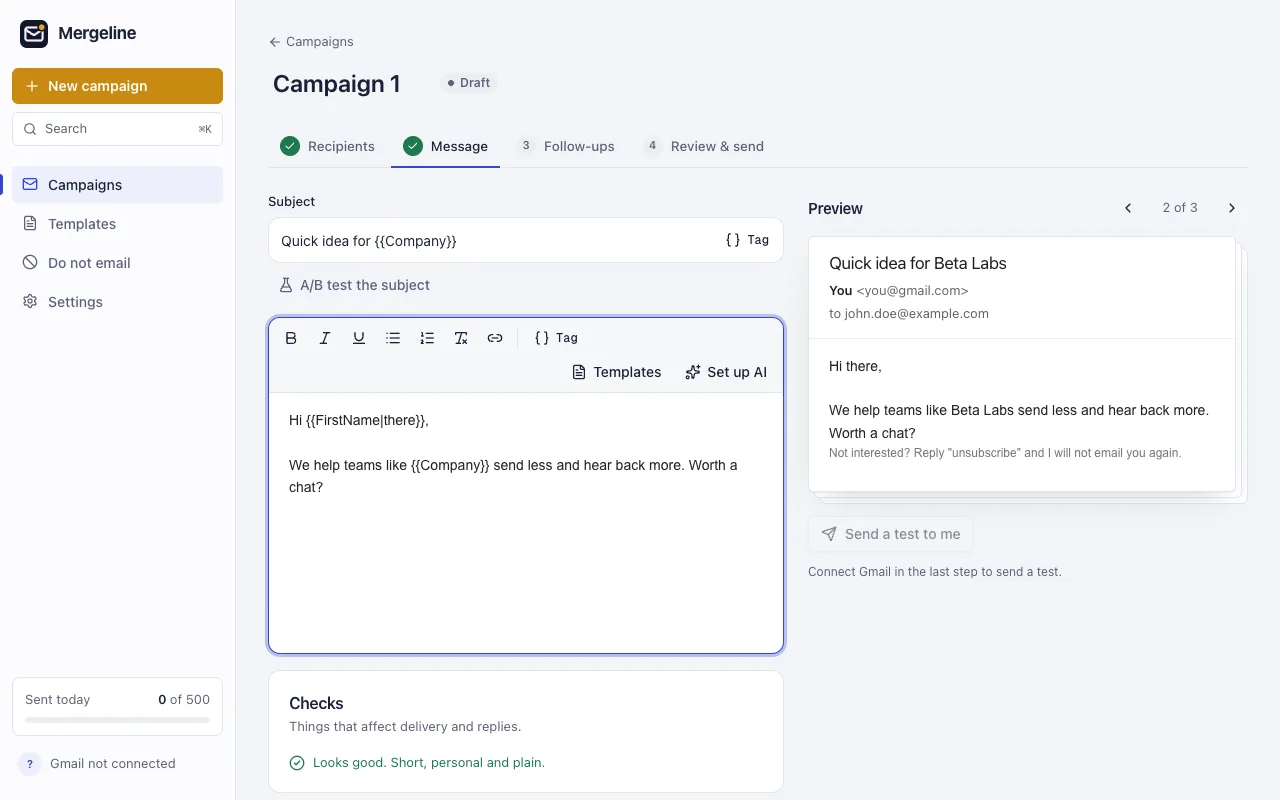This screenshot has height=800, width=1280.
Task: Insert Tag in the subject field
Action: [747, 240]
